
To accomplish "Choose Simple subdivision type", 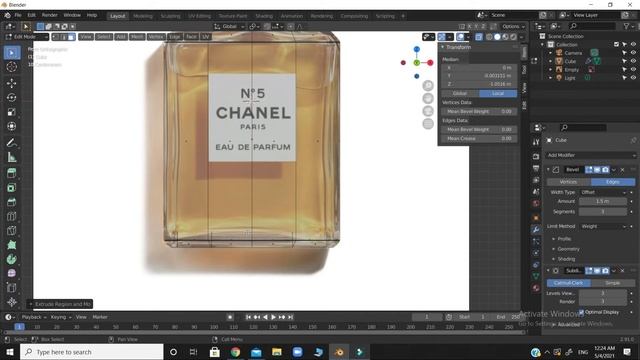I will (613, 283).
